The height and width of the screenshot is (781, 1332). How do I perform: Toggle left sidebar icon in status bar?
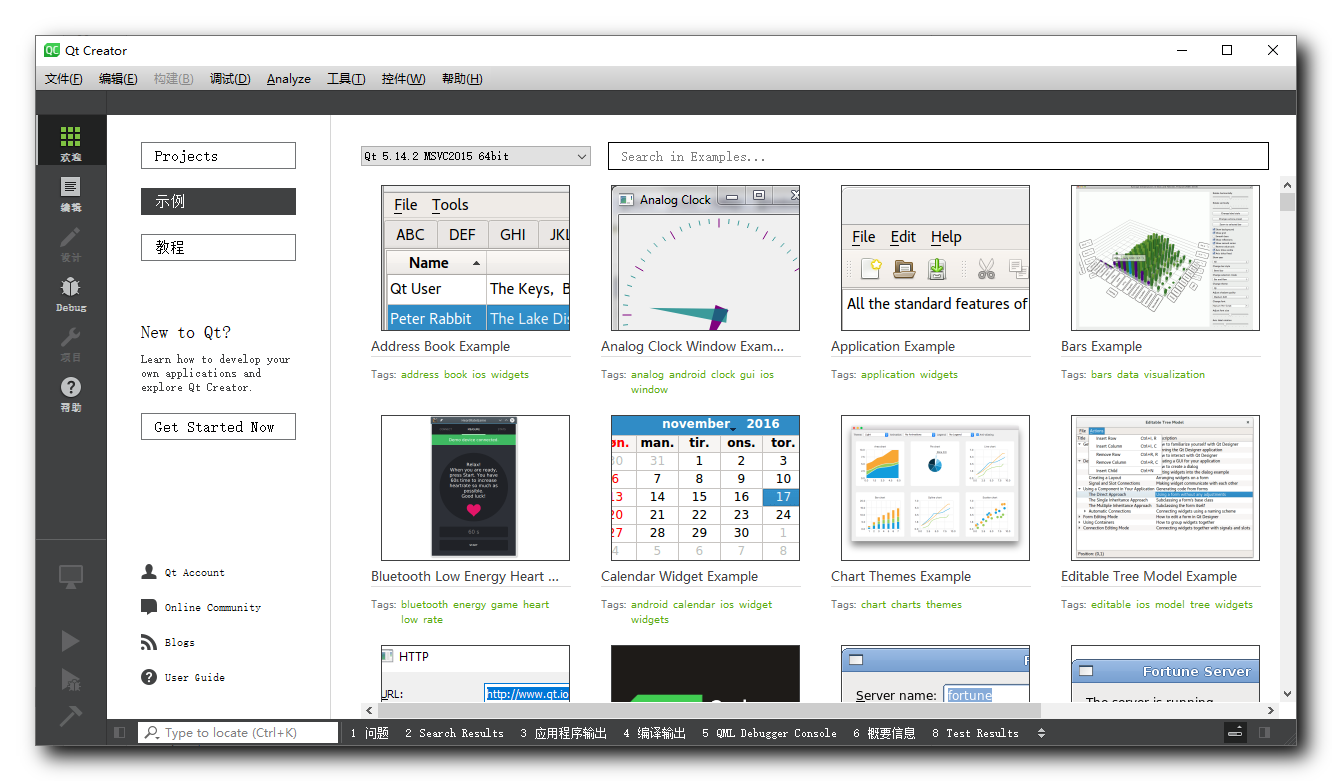click(120, 733)
